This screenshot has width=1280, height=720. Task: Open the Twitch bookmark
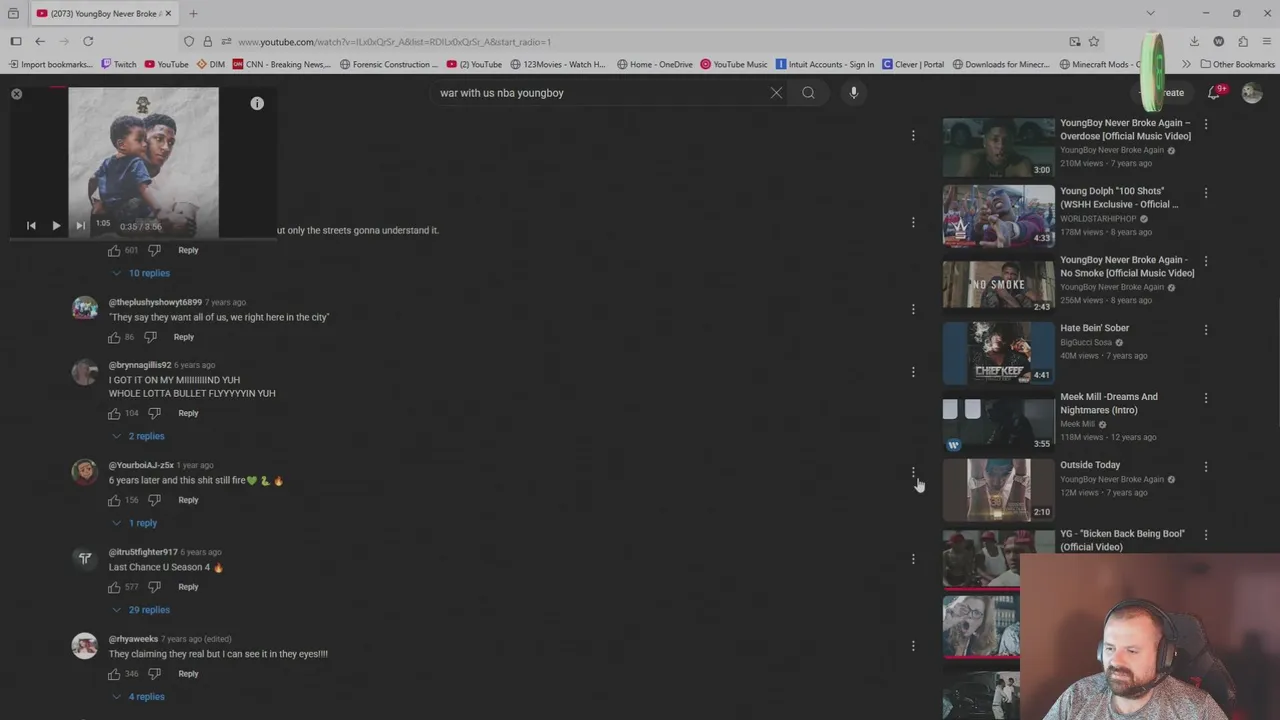[118, 64]
